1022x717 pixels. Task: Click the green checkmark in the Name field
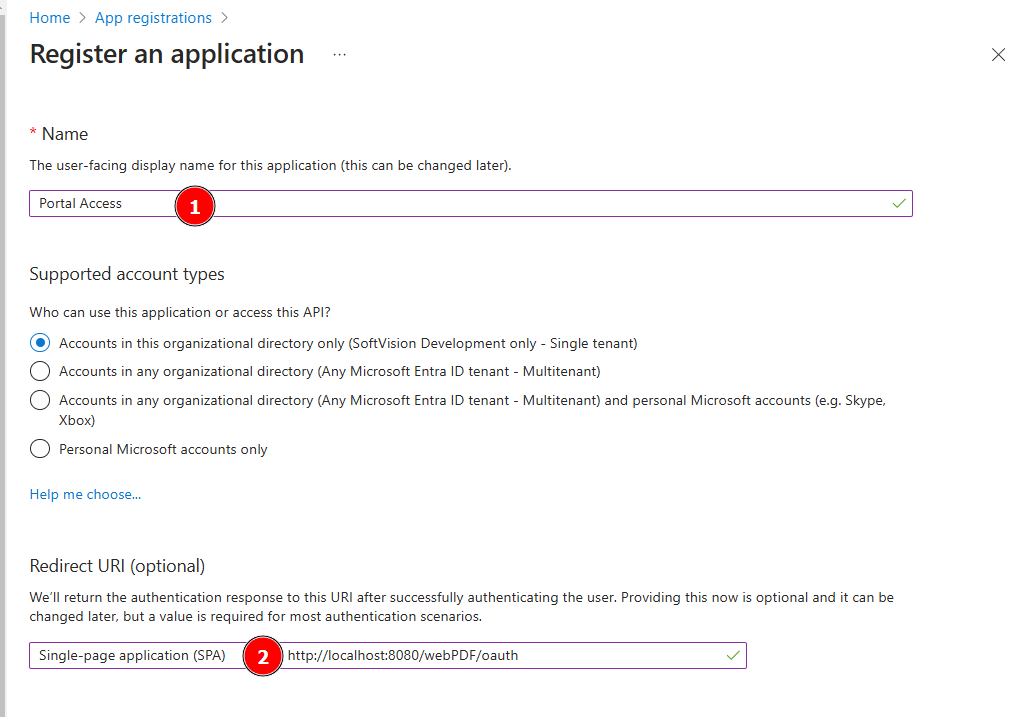(x=898, y=203)
